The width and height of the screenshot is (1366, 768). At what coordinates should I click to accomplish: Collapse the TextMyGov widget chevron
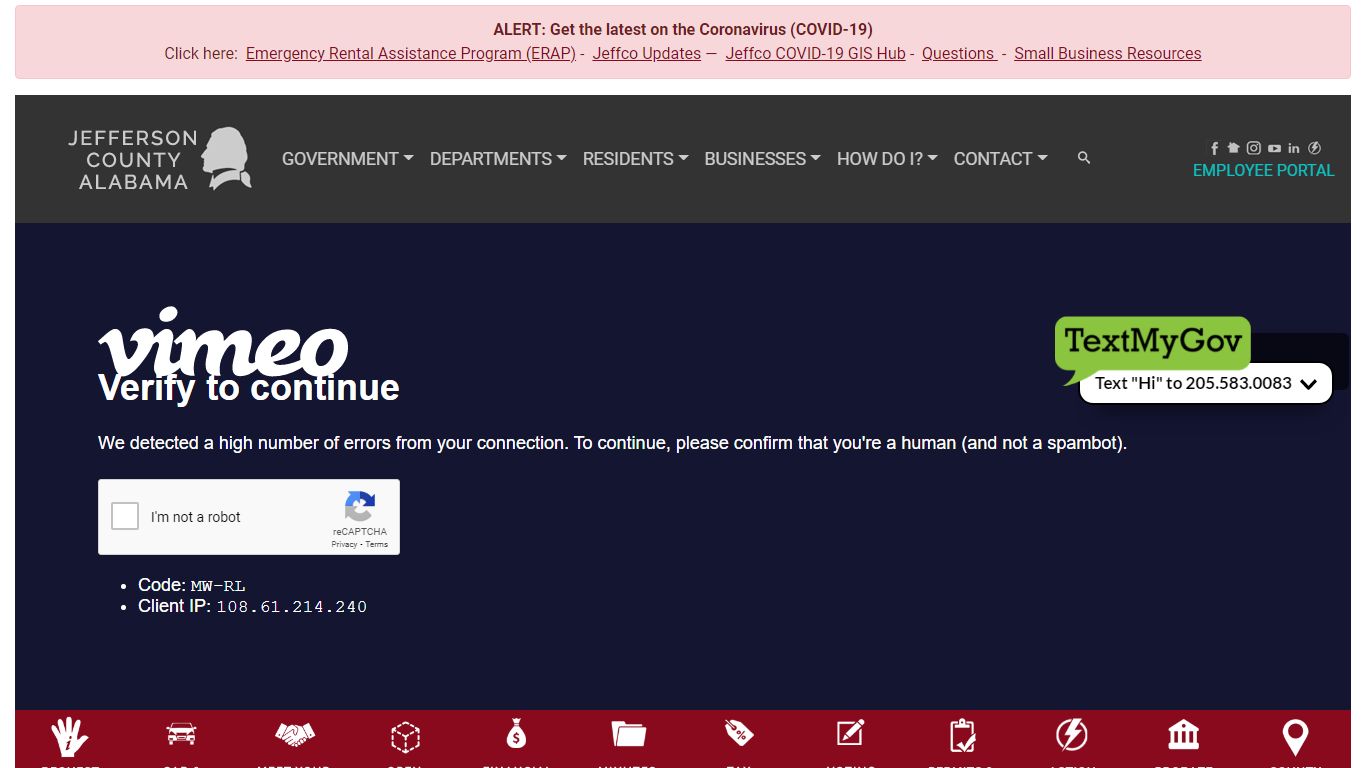point(1309,384)
